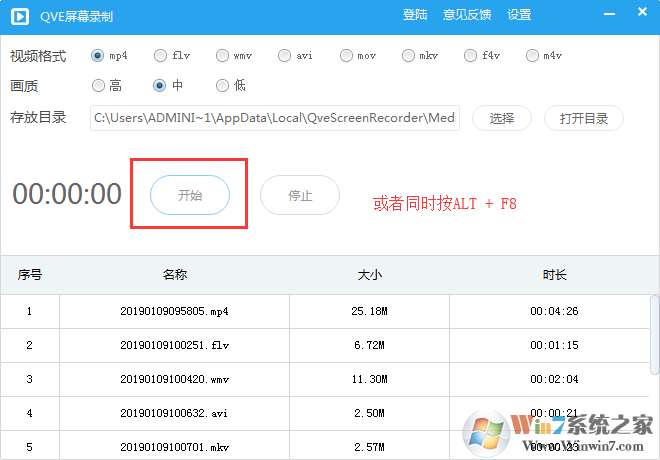The width and height of the screenshot is (660, 460).
Task: Select the wmv video format
Action: click(222, 55)
